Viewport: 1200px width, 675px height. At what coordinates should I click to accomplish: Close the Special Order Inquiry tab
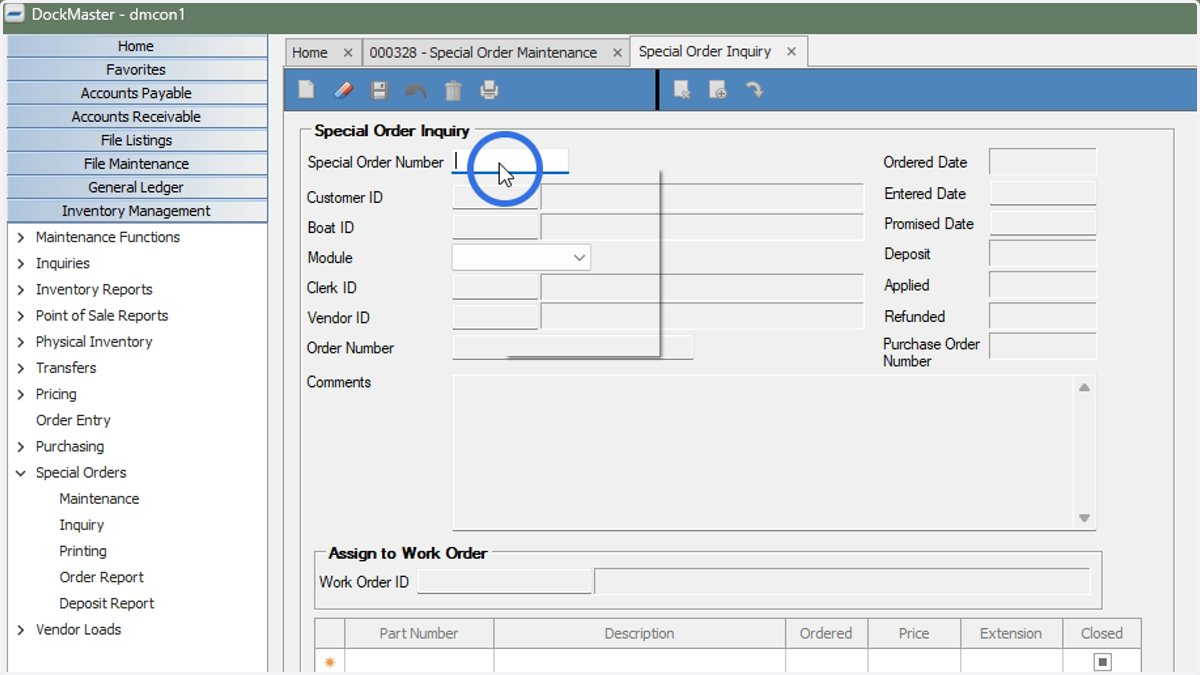click(791, 52)
